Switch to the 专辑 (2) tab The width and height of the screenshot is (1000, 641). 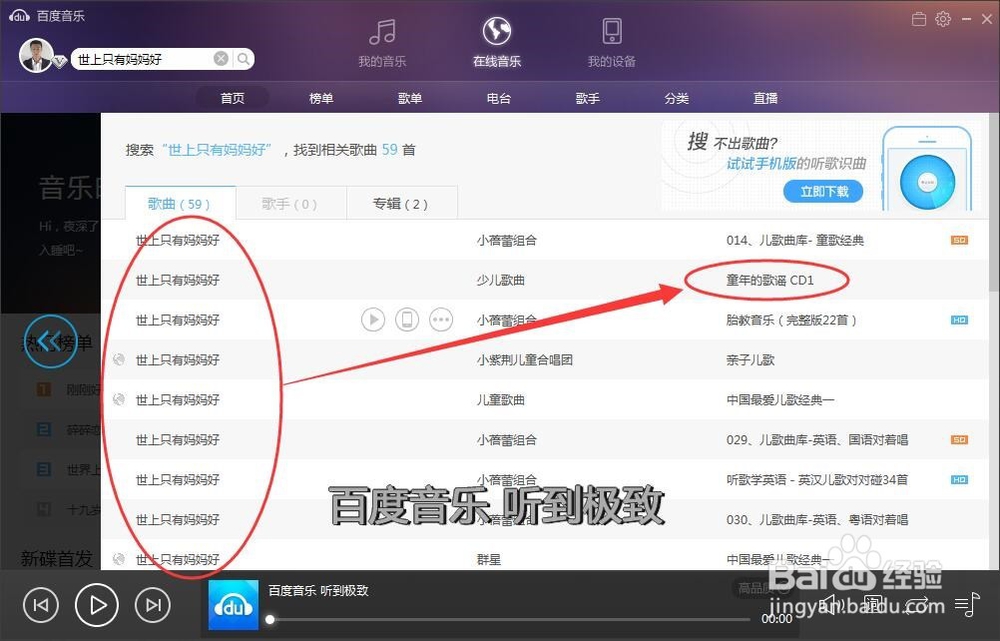click(x=401, y=203)
